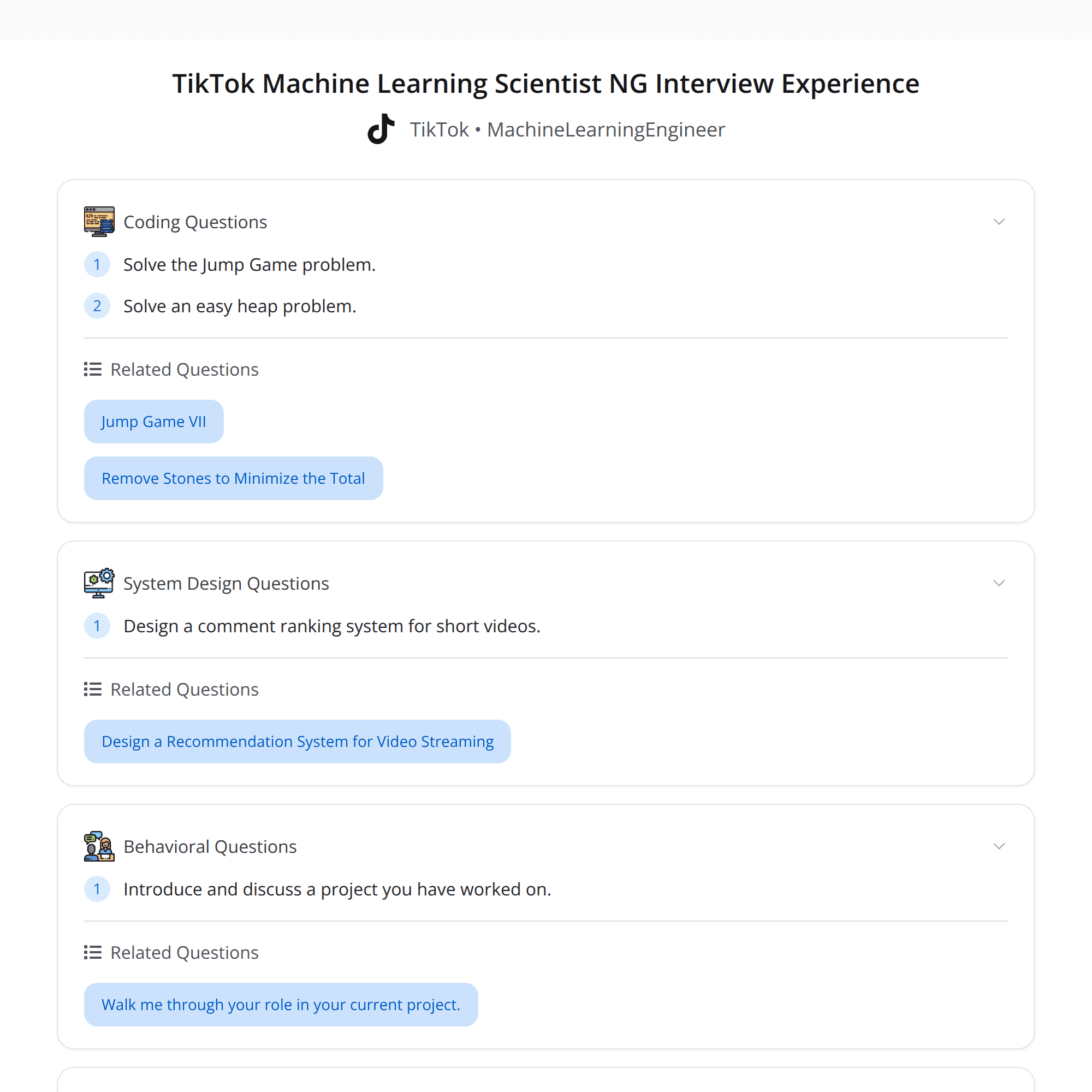Image resolution: width=1092 pixels, height=1092 pixels.
Task: Collapse the Behavioral Questions section
Action: [x=999, y=846]
